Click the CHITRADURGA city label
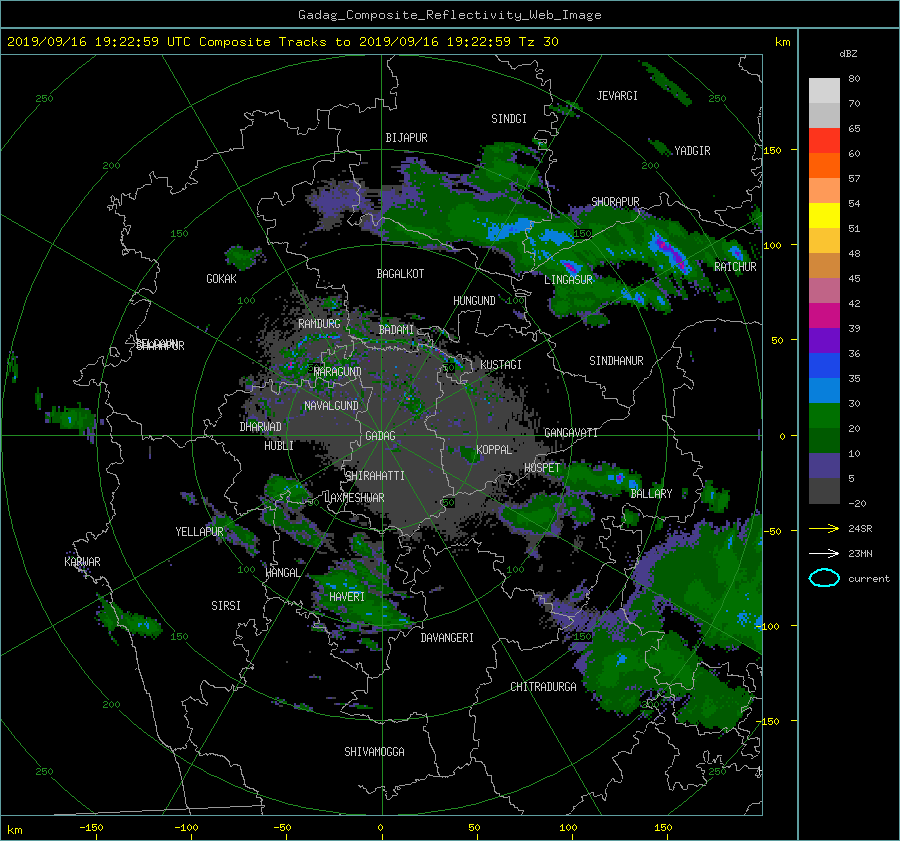This screenshot has width=900, height=841. [x=544, y=687]
